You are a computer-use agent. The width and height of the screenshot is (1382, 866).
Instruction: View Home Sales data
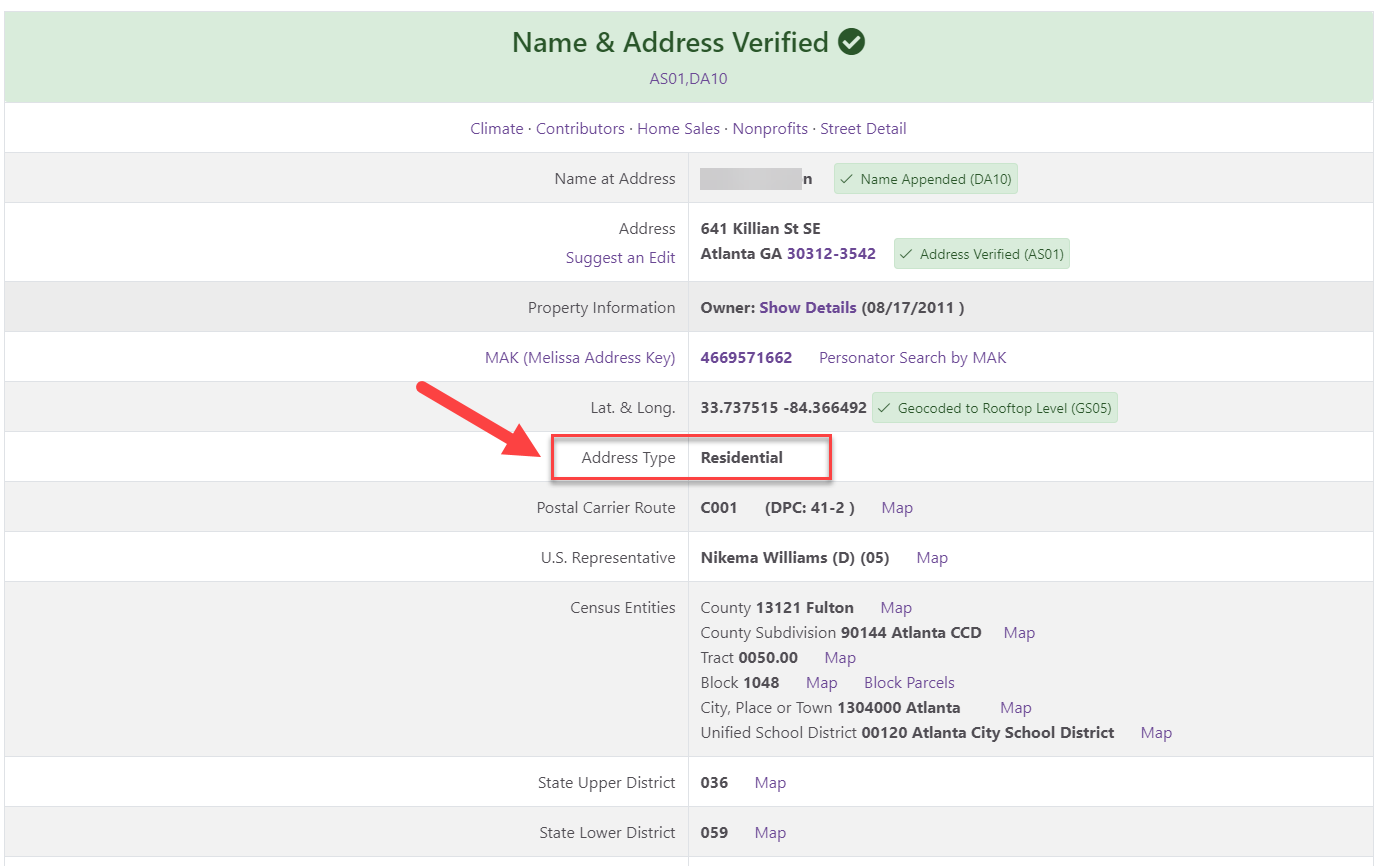(x=678, y=128)
